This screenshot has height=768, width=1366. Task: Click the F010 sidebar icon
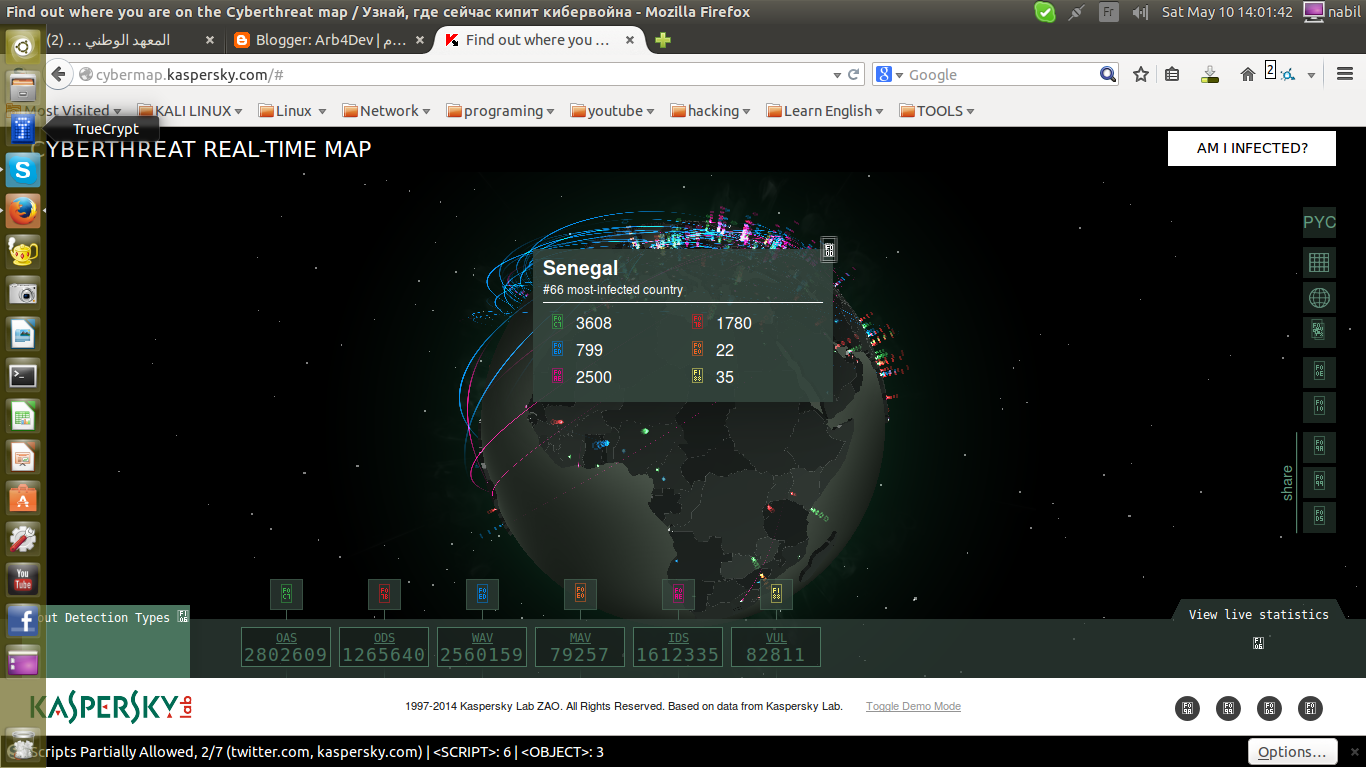pyautogui.click(x=1319, y=407)
